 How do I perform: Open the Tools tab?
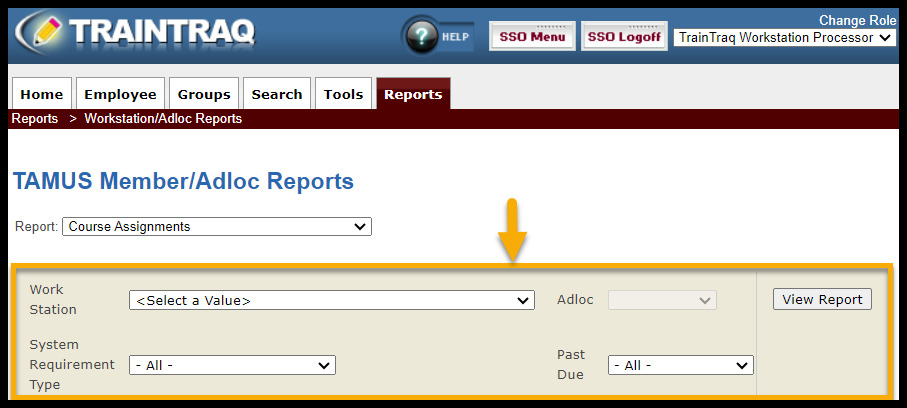(343, 94)
